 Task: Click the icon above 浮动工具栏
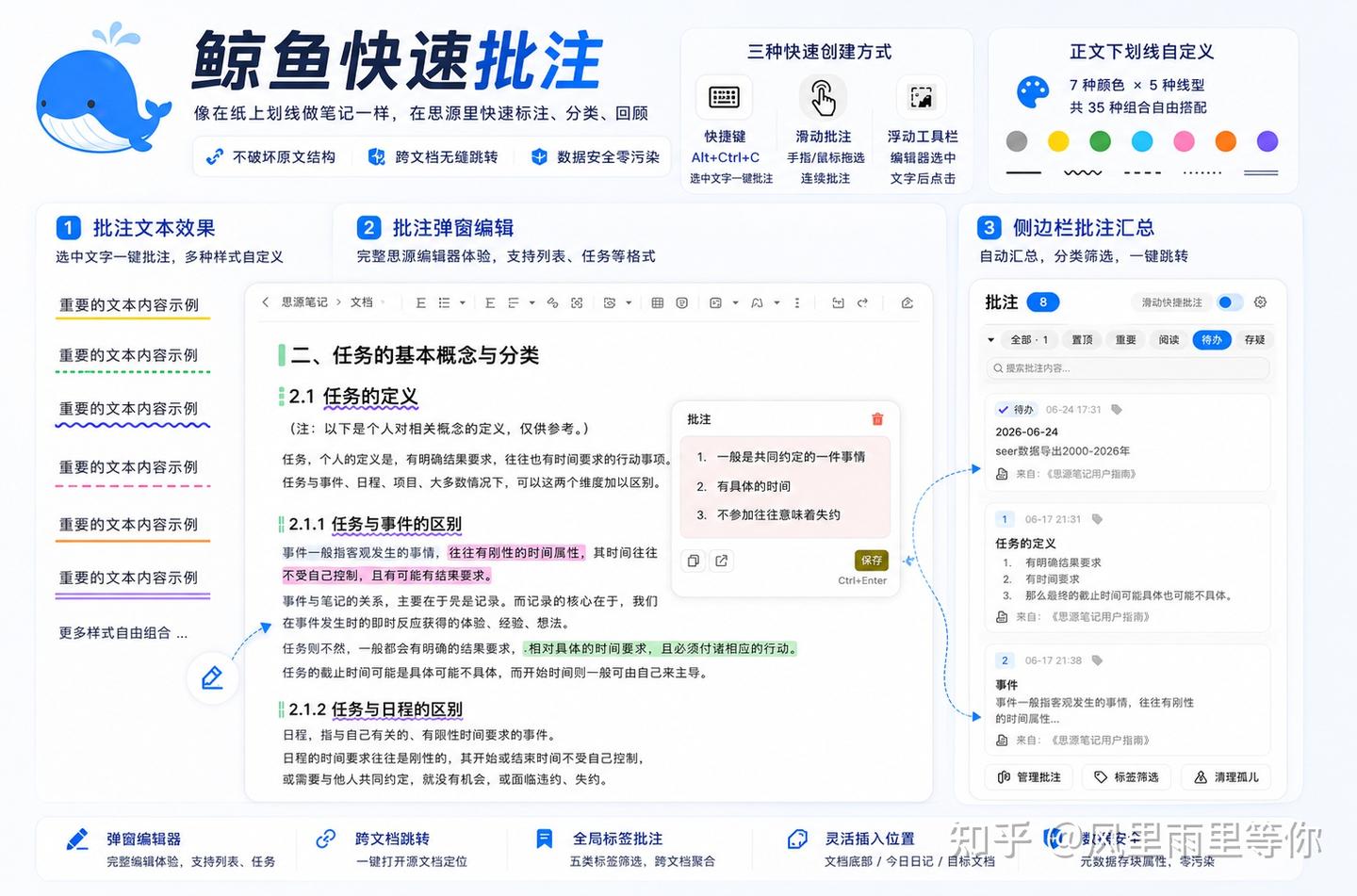(x=921, y=97)
